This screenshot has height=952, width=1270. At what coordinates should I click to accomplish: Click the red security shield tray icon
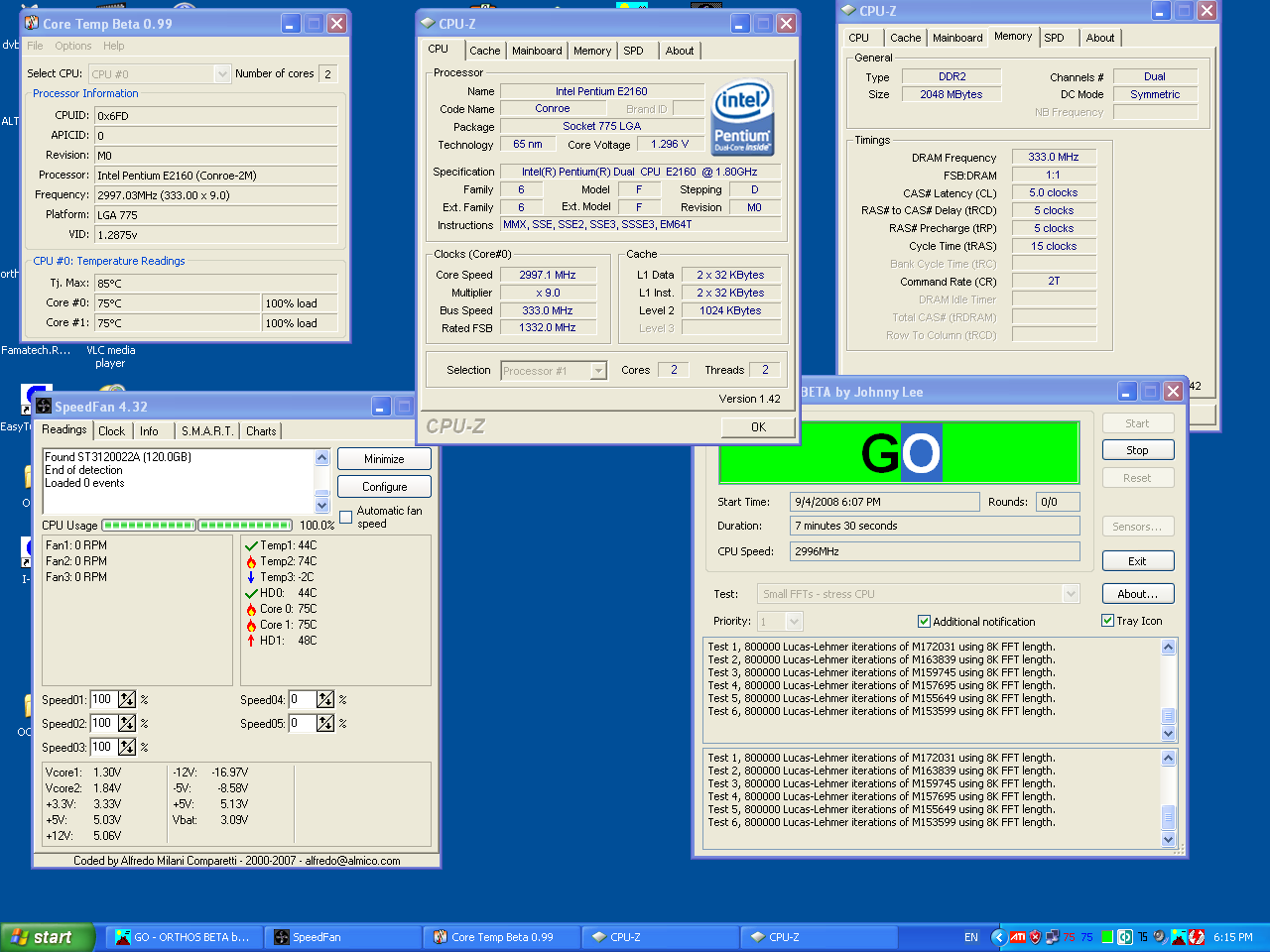coord(1036,937)
